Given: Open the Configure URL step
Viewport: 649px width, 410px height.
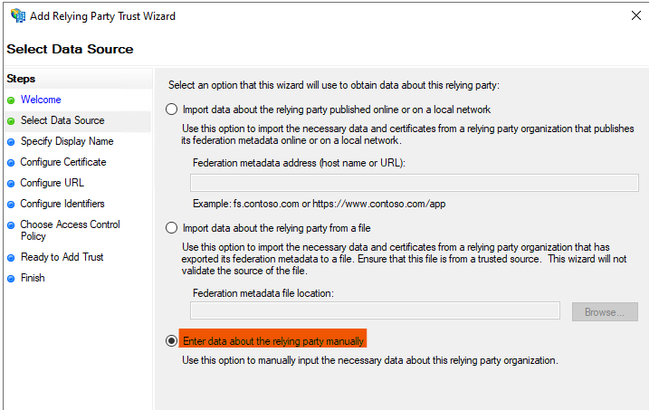Looking at the screenshot, I should pyautogui.click(x=51, y=183).
